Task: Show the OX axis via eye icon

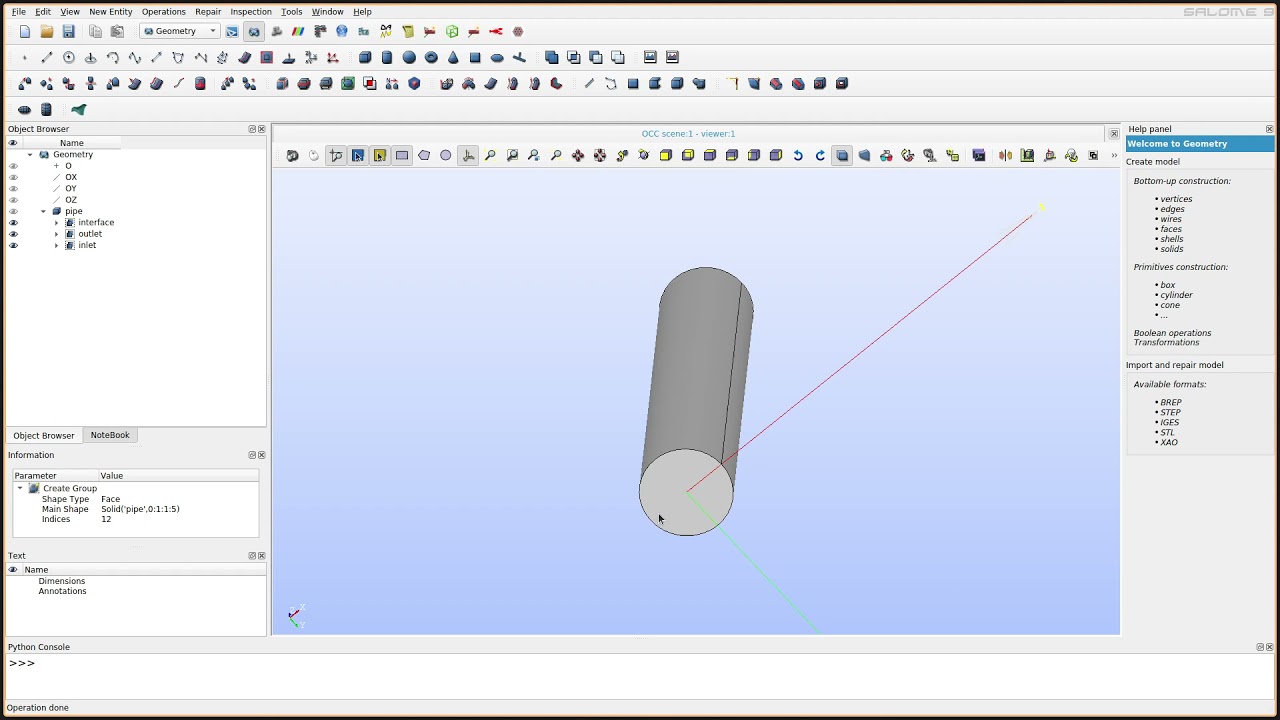Action: 13,177
